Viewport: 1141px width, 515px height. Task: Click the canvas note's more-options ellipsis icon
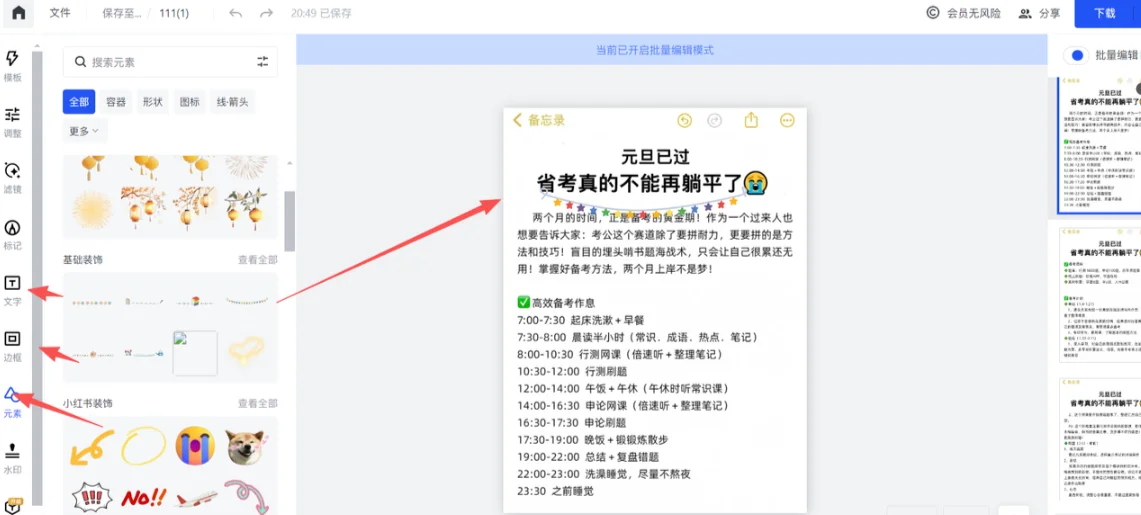pos(787,121)
